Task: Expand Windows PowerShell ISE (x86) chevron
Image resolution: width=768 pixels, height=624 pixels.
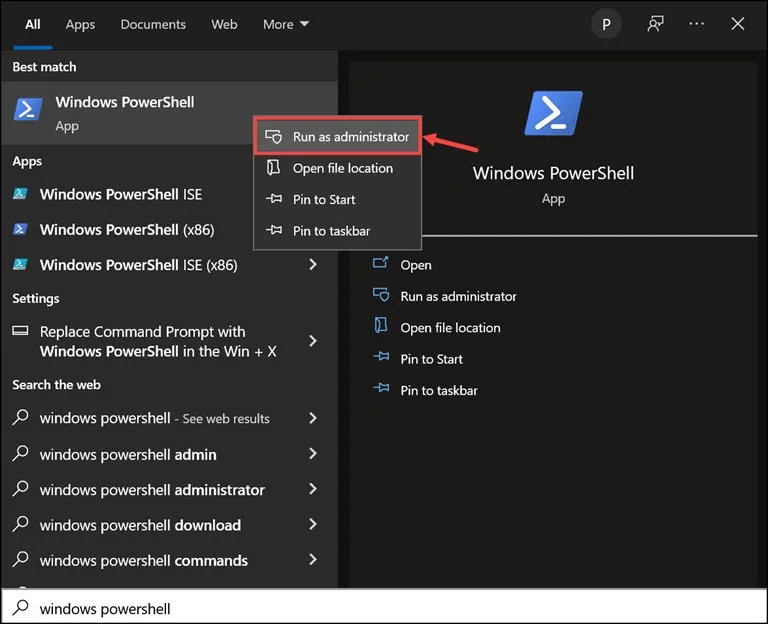Action: coord(313,264)
